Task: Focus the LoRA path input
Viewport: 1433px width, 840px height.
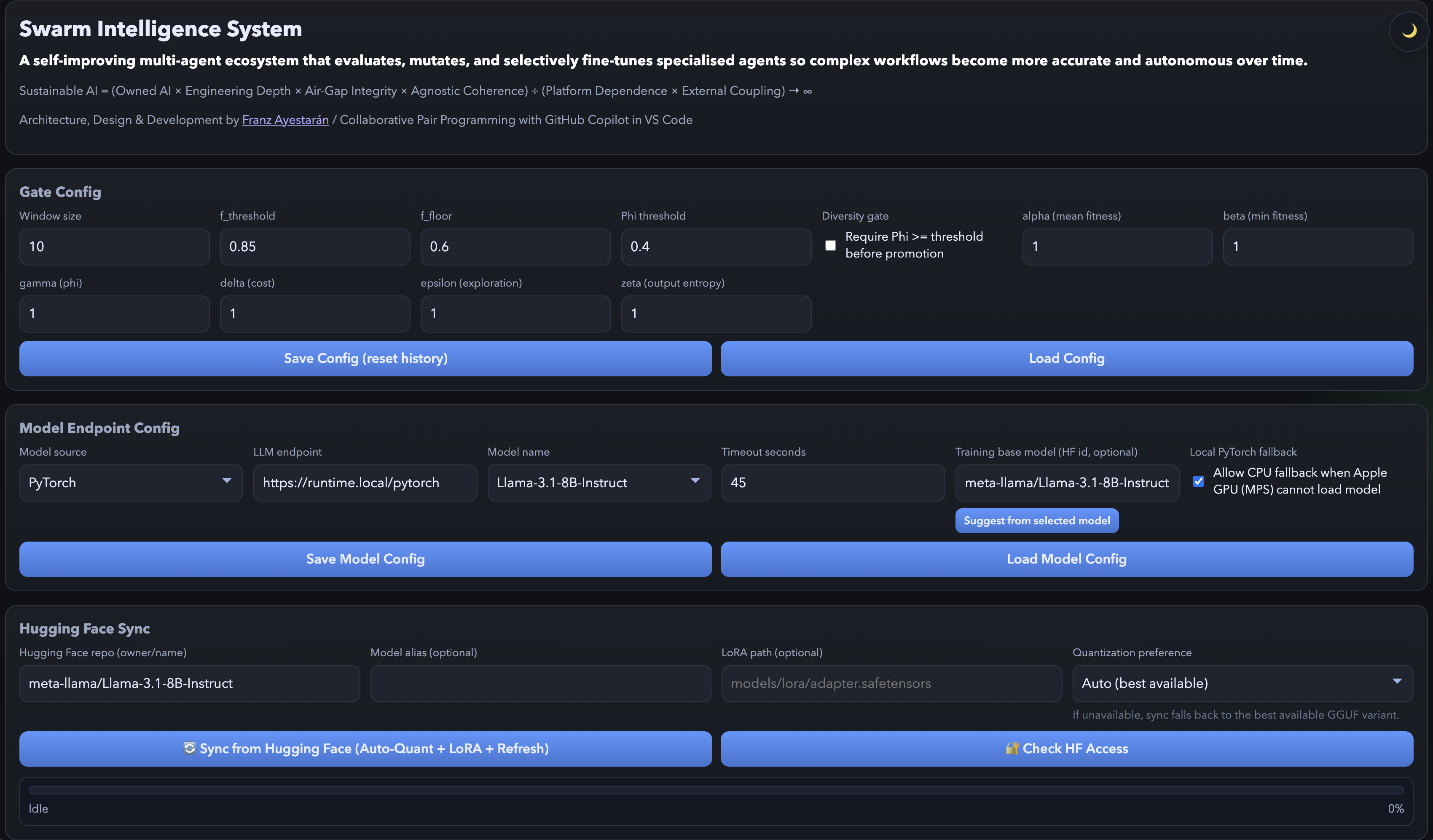Action: coord(892,683)
